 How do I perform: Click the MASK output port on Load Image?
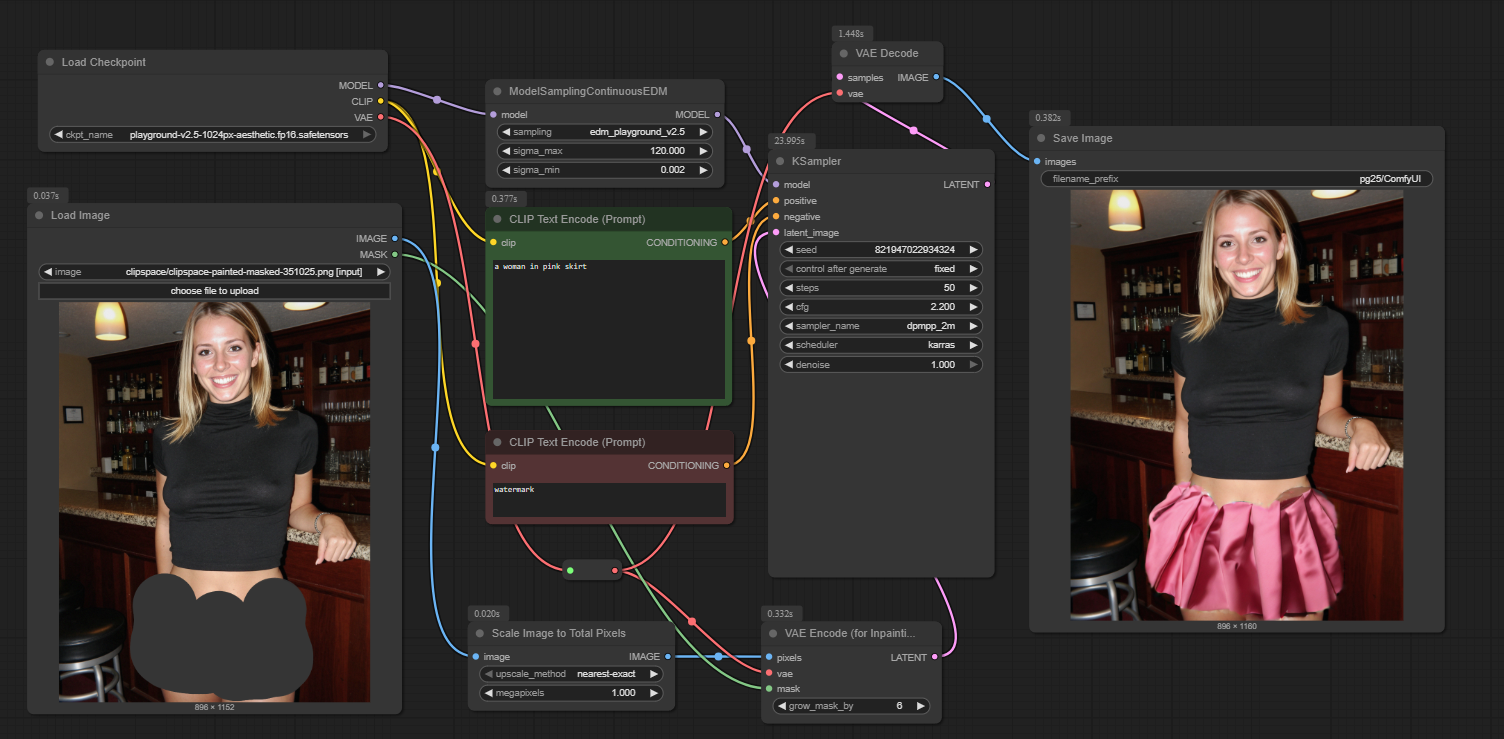click(395, 255)
